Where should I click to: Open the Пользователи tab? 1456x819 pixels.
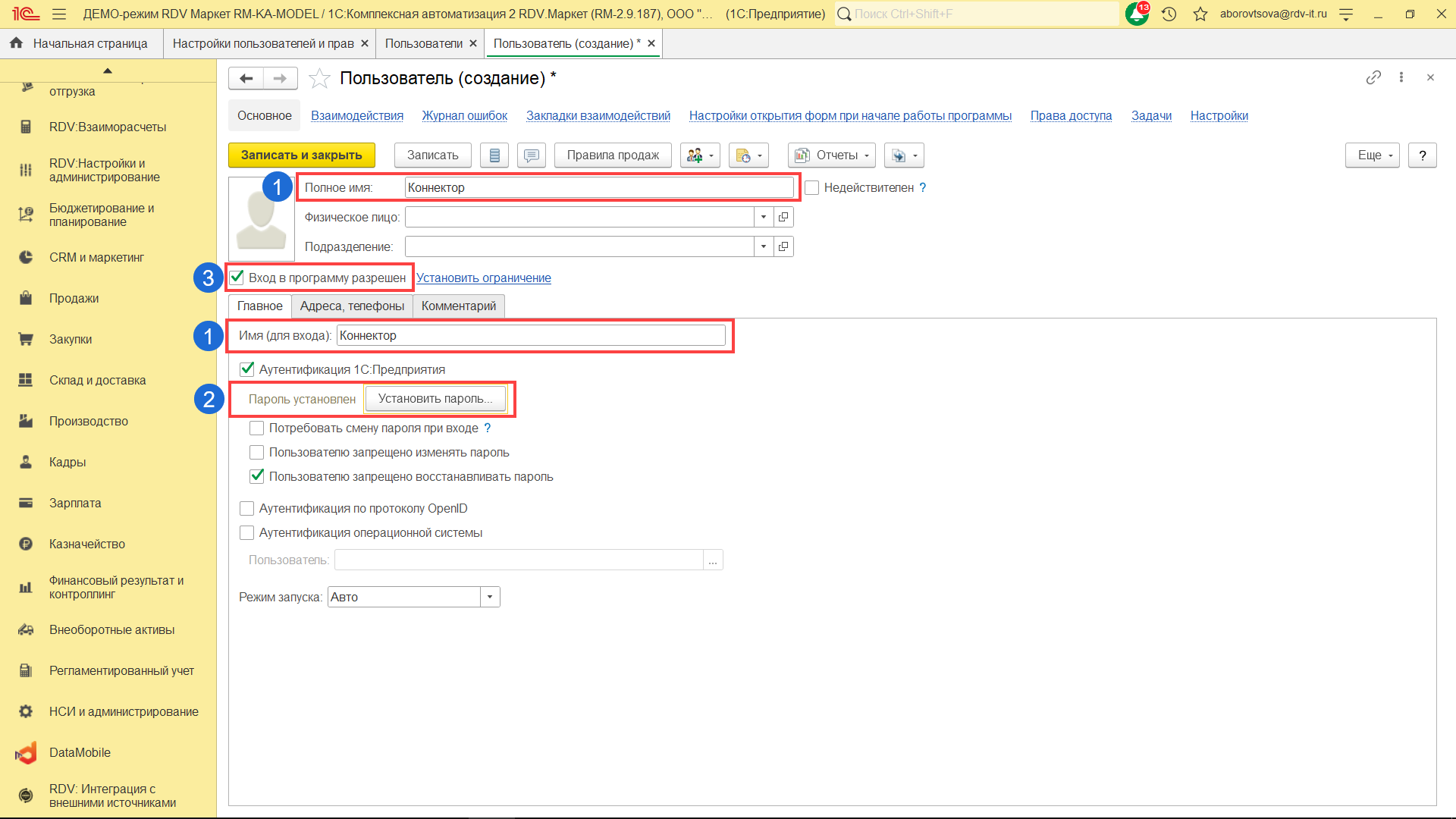click(423, 43)
